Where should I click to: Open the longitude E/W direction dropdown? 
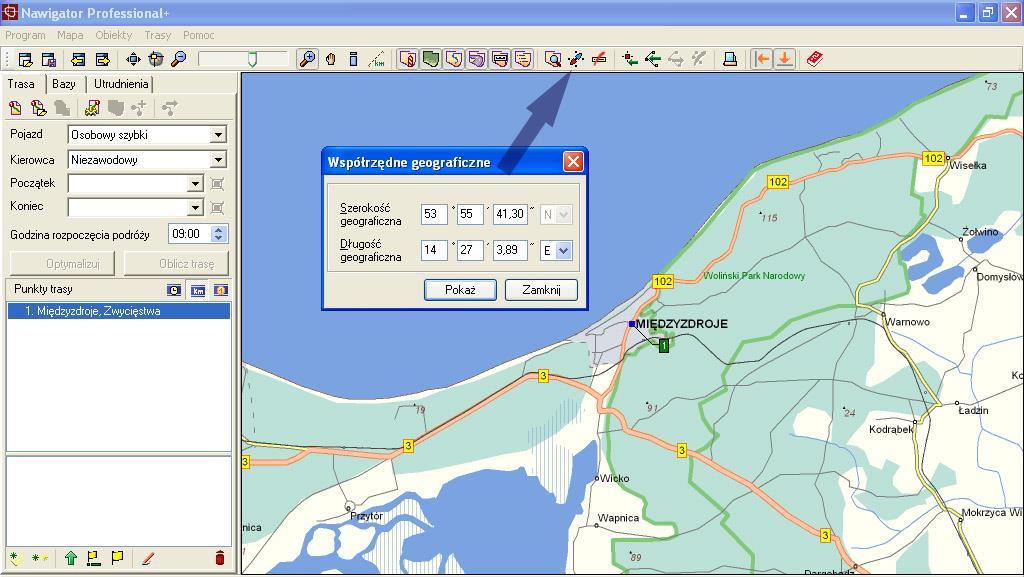point(564,251)
